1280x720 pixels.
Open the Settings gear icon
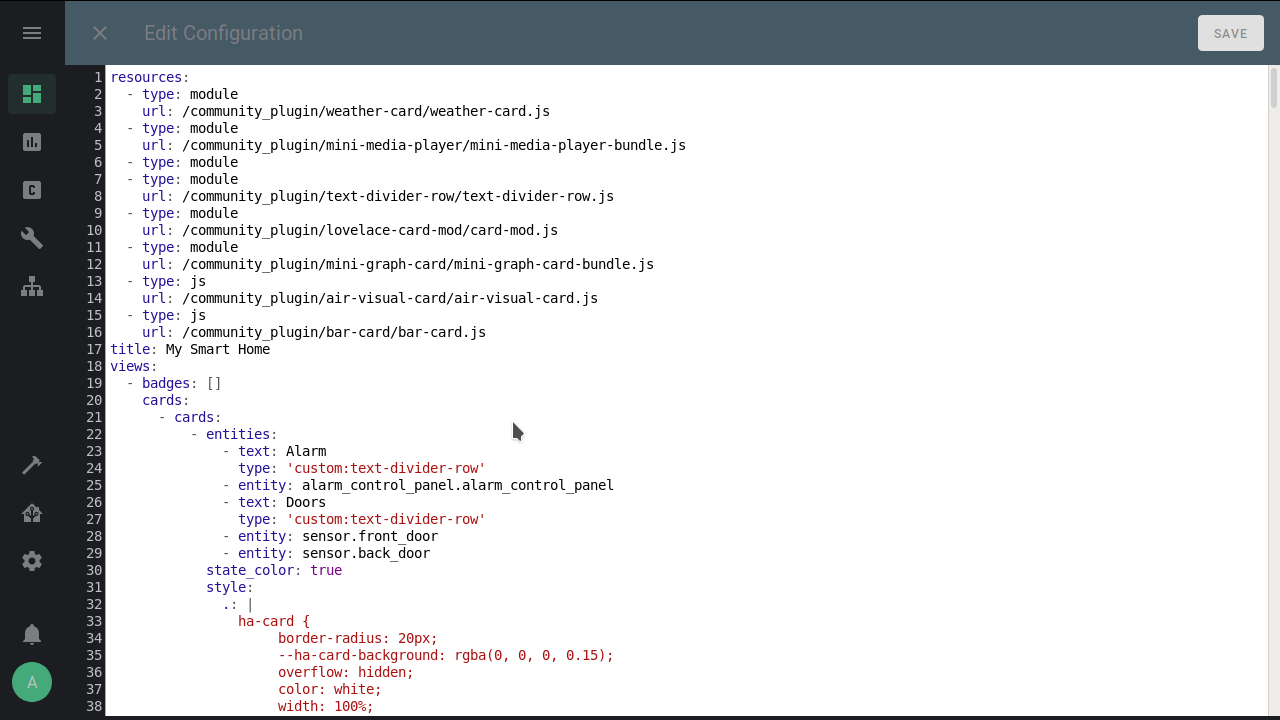coord(31,560)
